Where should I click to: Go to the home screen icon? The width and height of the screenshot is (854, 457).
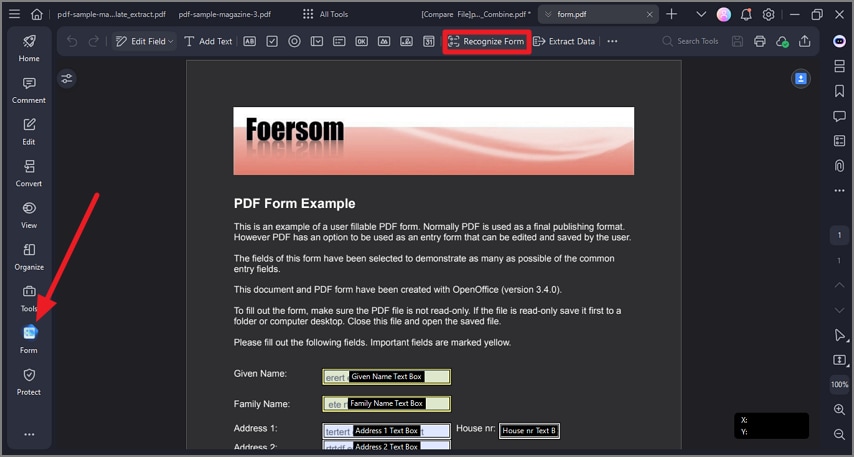36,14
